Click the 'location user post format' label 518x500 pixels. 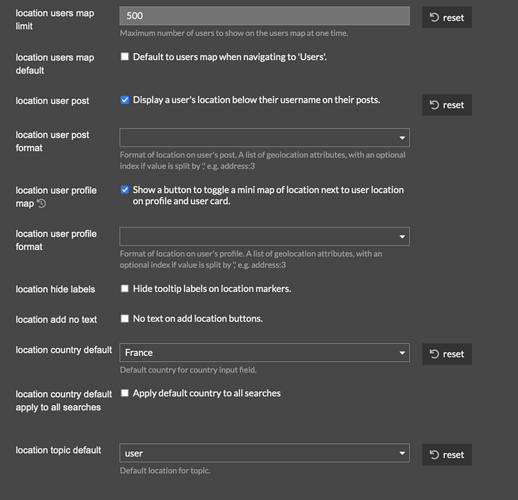click(52, 141)
